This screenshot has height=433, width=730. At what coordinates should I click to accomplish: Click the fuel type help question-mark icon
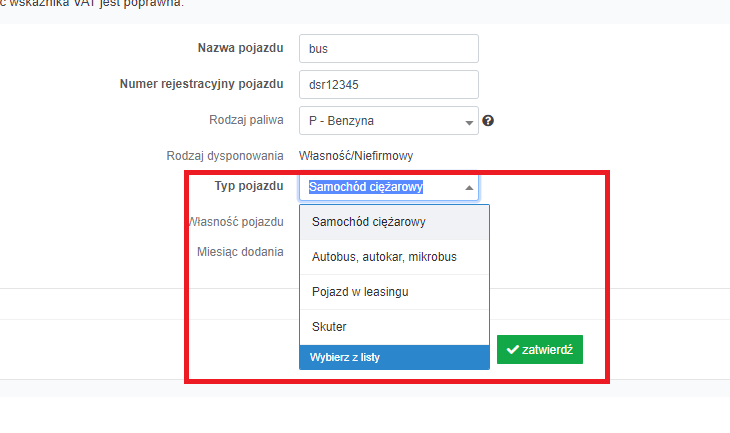[x=488, y=121]
